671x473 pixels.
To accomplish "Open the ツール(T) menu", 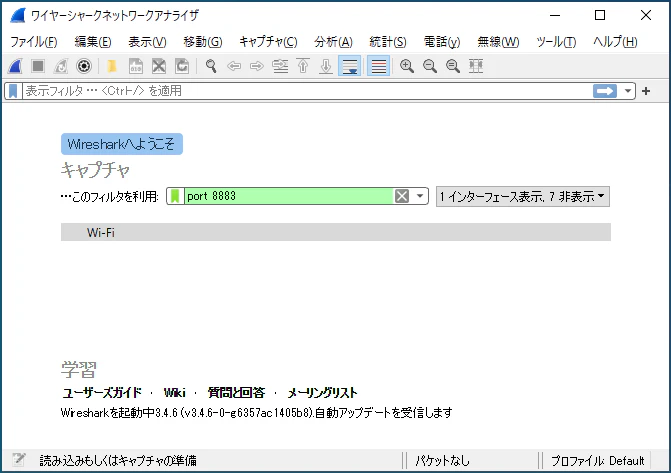I will pos(556,42).
